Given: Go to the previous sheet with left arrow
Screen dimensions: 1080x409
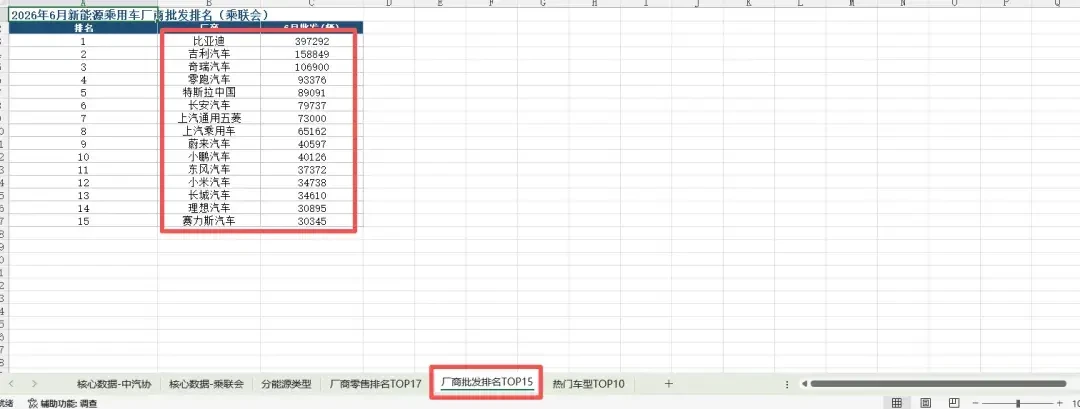Looking at the screenshot, I should (11, 384).
